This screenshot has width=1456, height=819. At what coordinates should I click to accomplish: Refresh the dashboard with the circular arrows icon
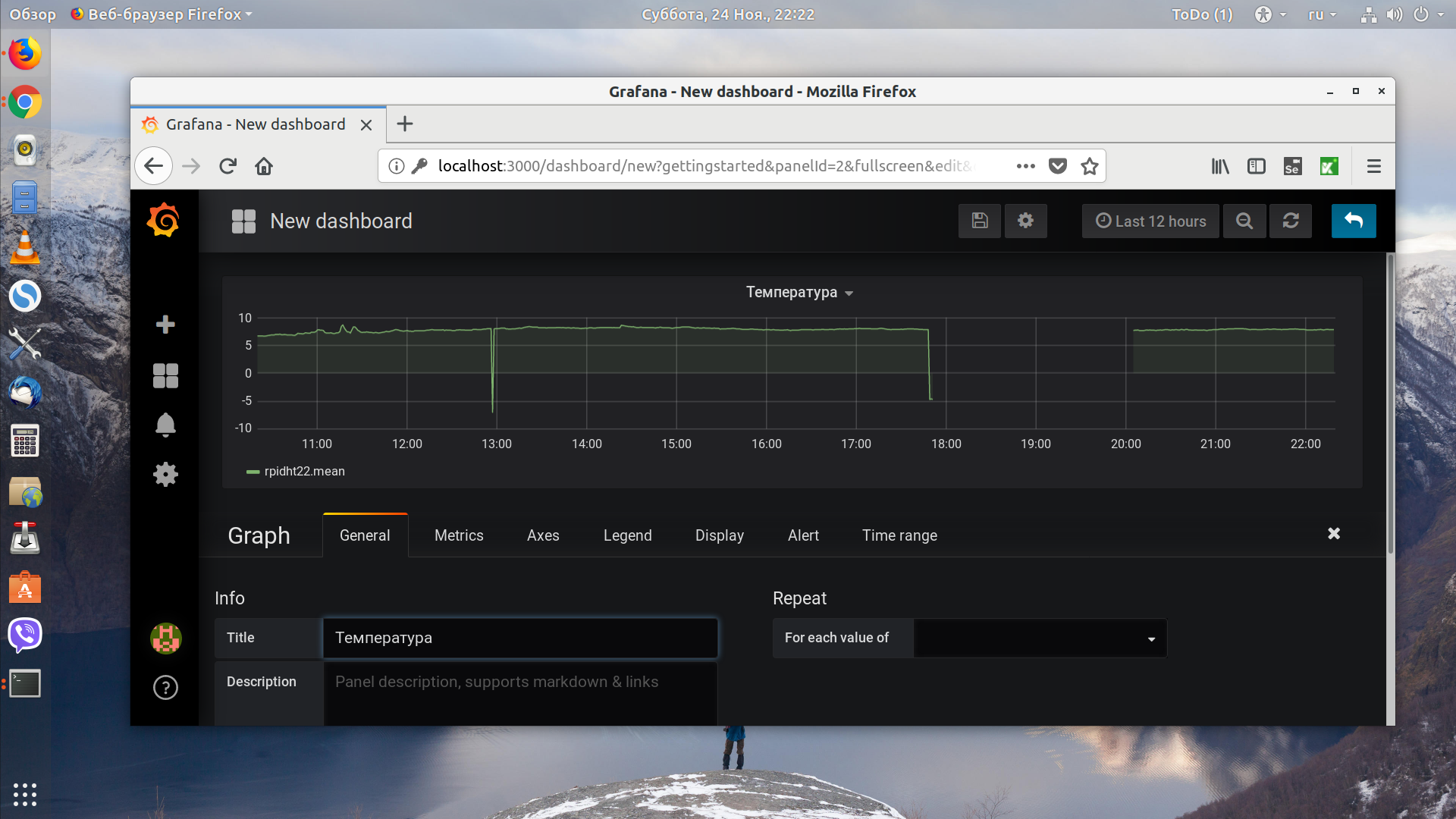click(1291, 221)
